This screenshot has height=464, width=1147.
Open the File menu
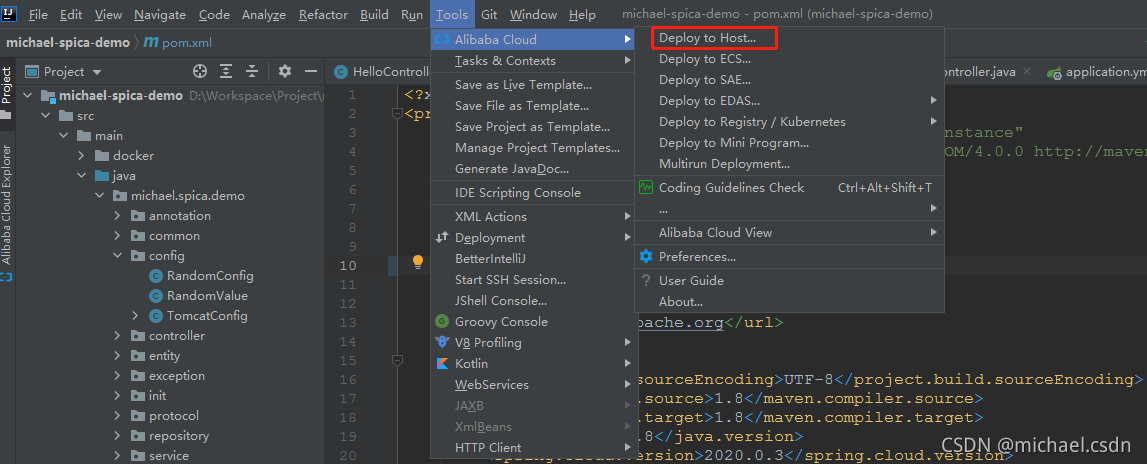[x=38, y=15]
